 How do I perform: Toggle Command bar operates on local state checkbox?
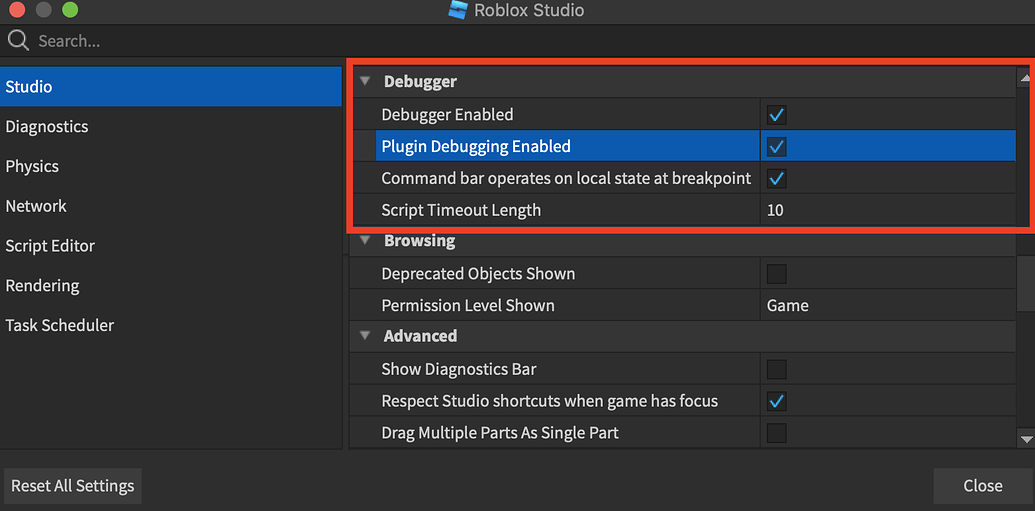click(776, 178)
